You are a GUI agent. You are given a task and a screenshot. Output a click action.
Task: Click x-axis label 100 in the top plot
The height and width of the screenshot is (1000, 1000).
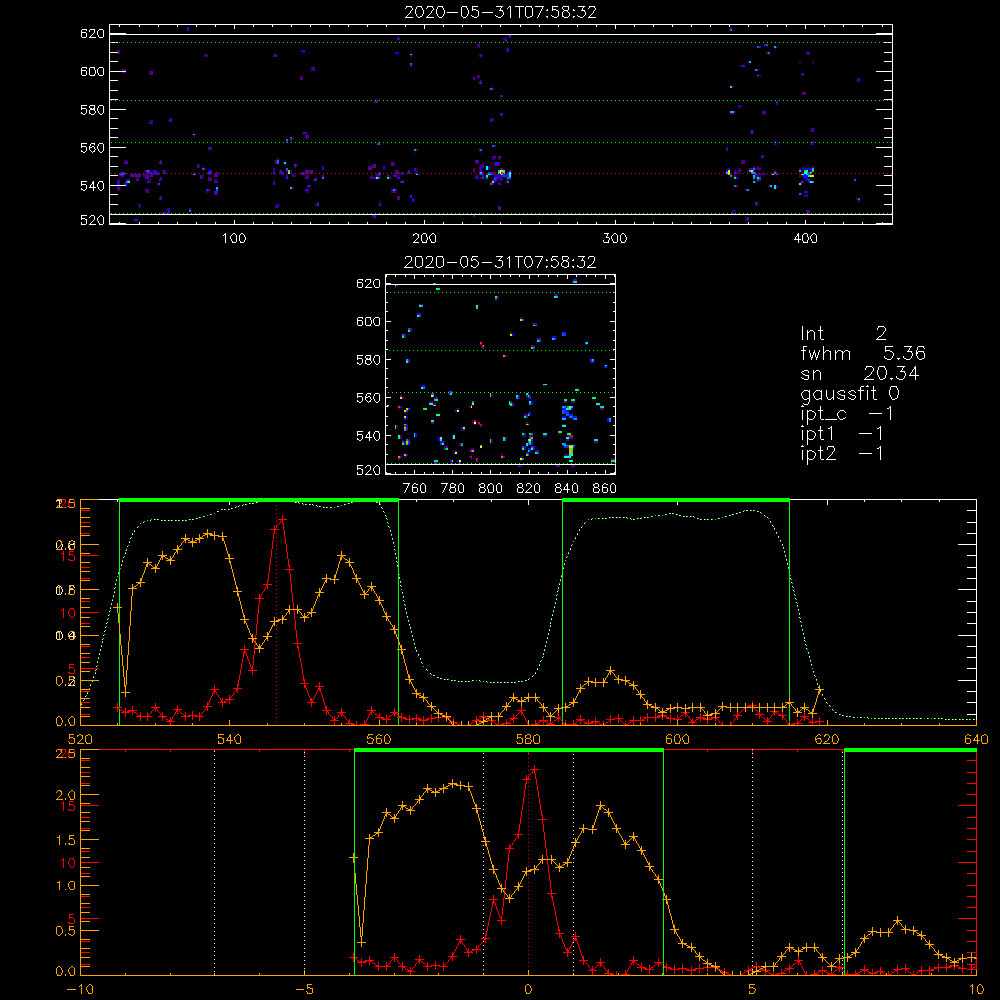click(x=234, y=239)
